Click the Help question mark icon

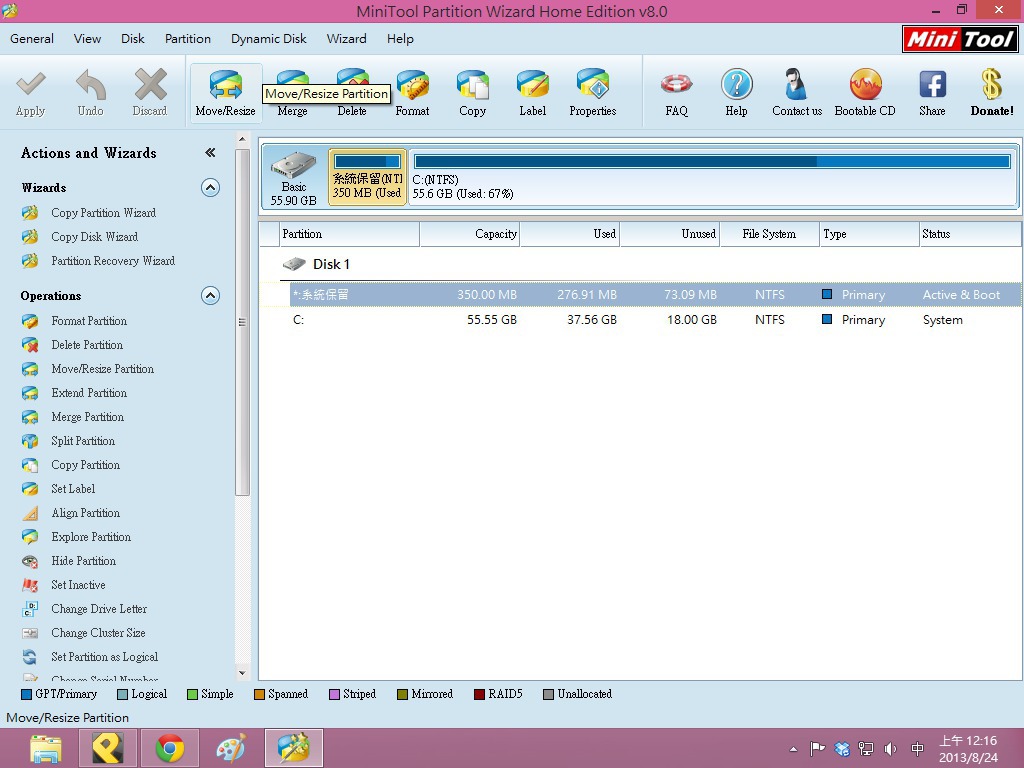point(737,85)
